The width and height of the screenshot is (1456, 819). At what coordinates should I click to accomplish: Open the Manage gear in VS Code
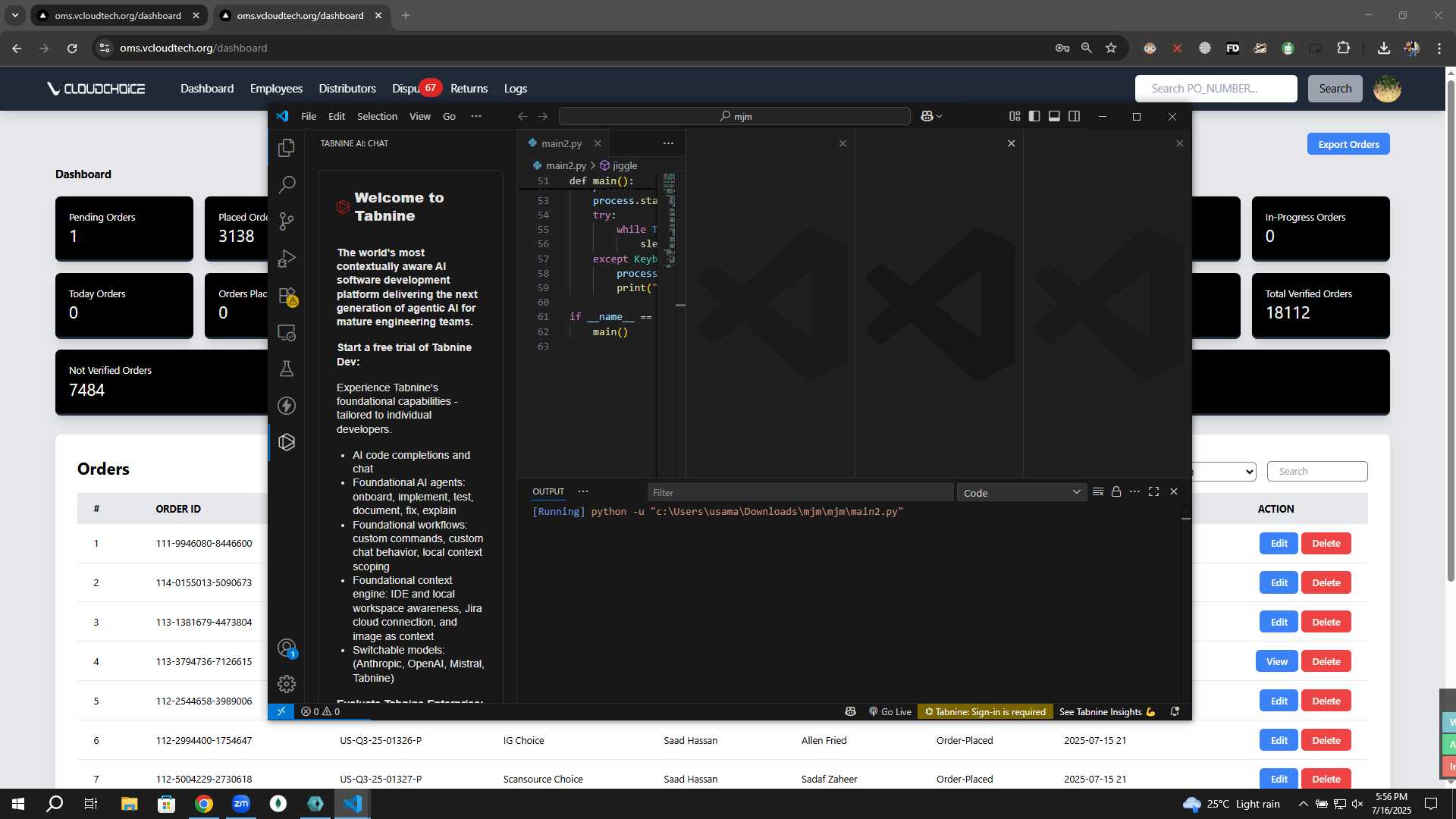(287, 684)
